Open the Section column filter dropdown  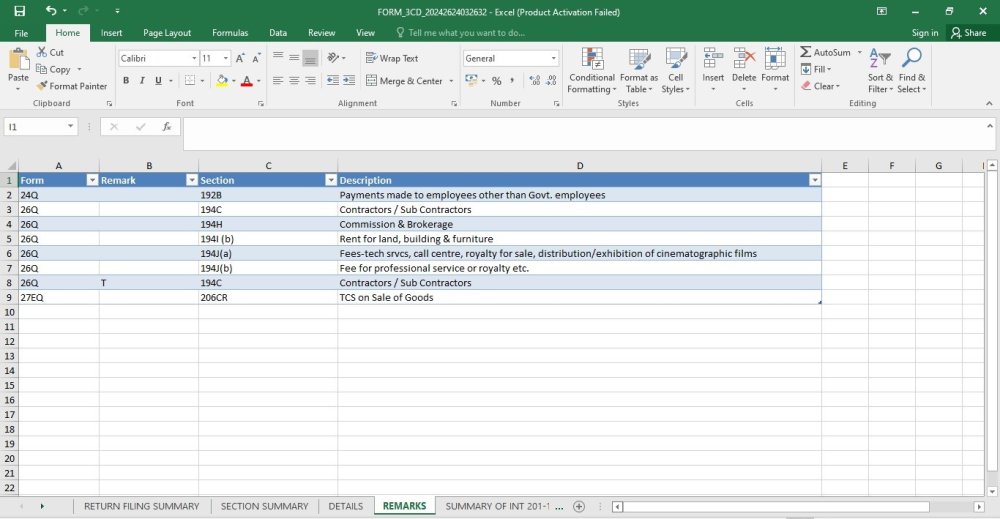click(330, 180)
